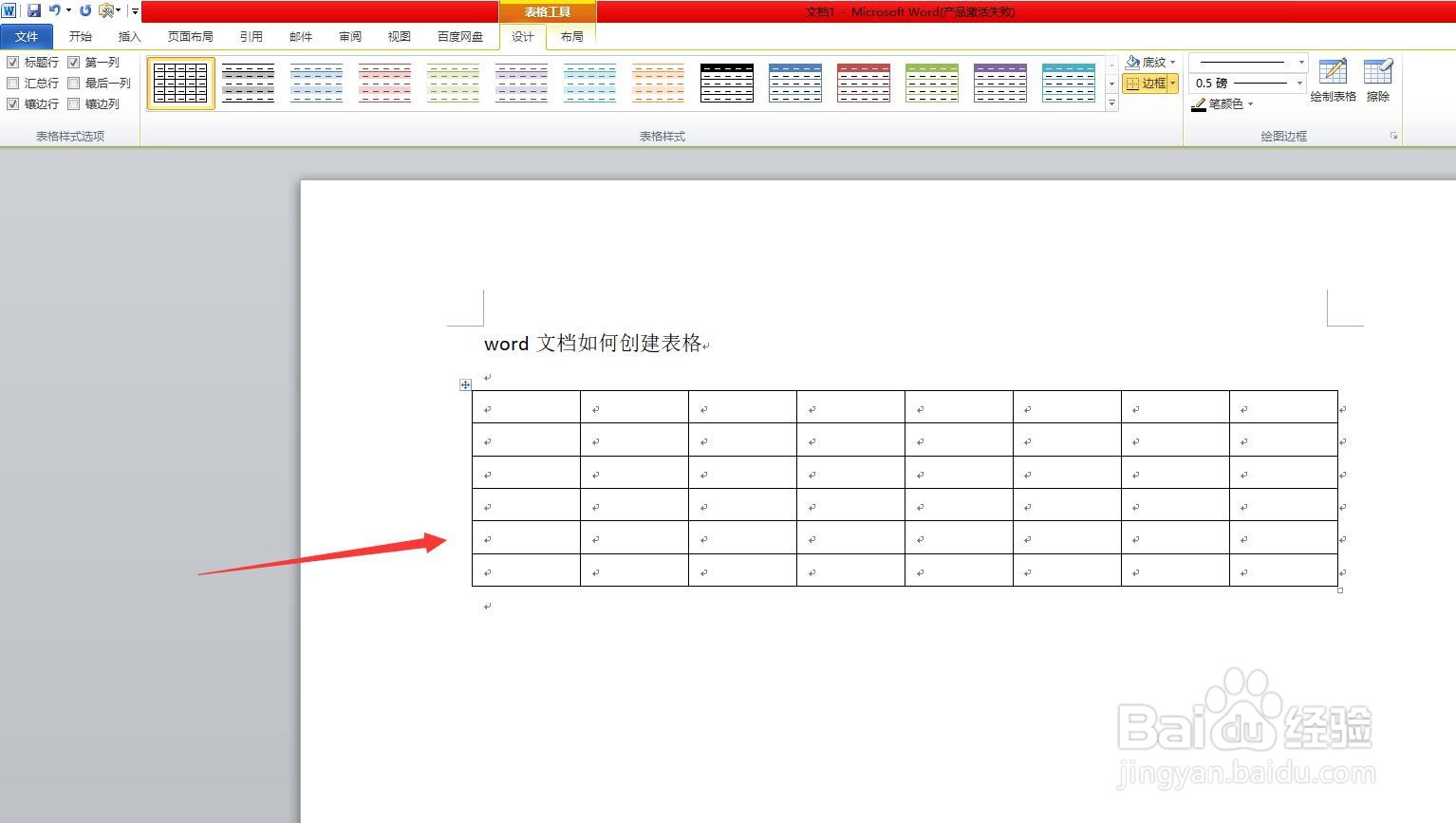The height and width of the screenshot is (823, 1456).
Task: Apply the aqua header light list table style
Action: pos(1069,84)
